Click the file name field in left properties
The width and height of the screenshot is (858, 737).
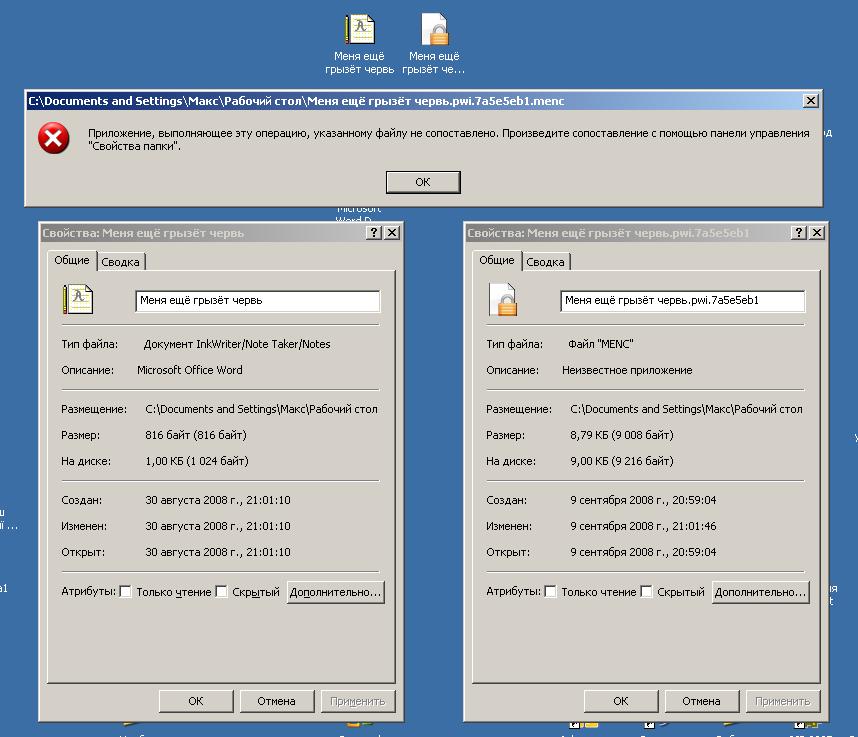tap(257, 300)
